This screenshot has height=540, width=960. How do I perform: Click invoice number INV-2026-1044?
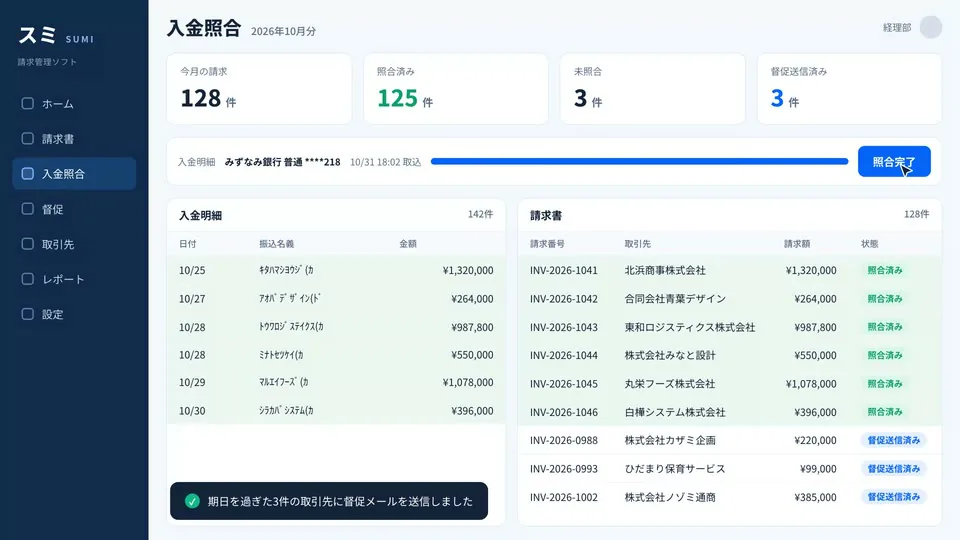tap(564, 355)
